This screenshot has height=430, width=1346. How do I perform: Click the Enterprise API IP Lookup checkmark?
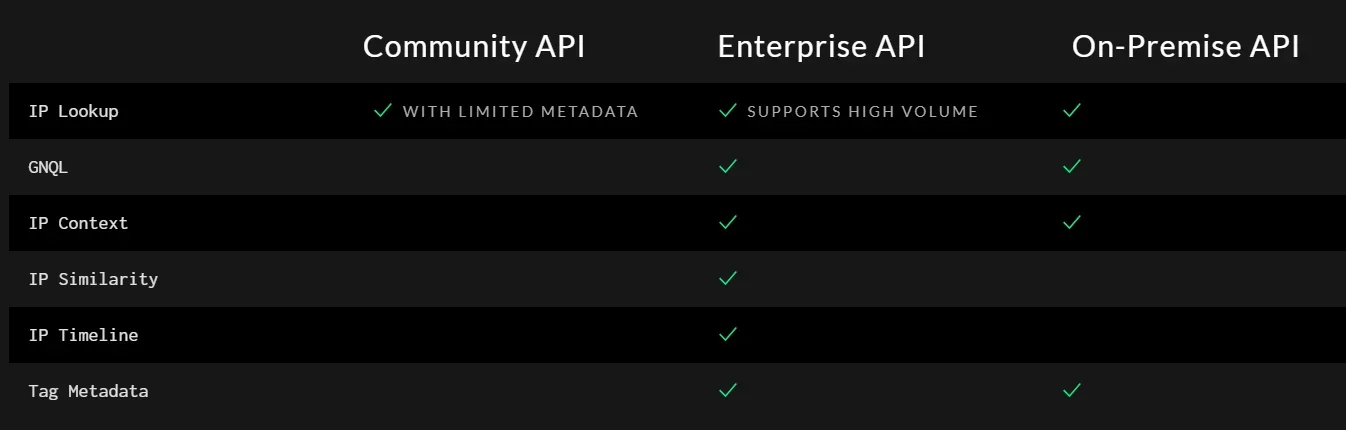(x=728, y=111)
